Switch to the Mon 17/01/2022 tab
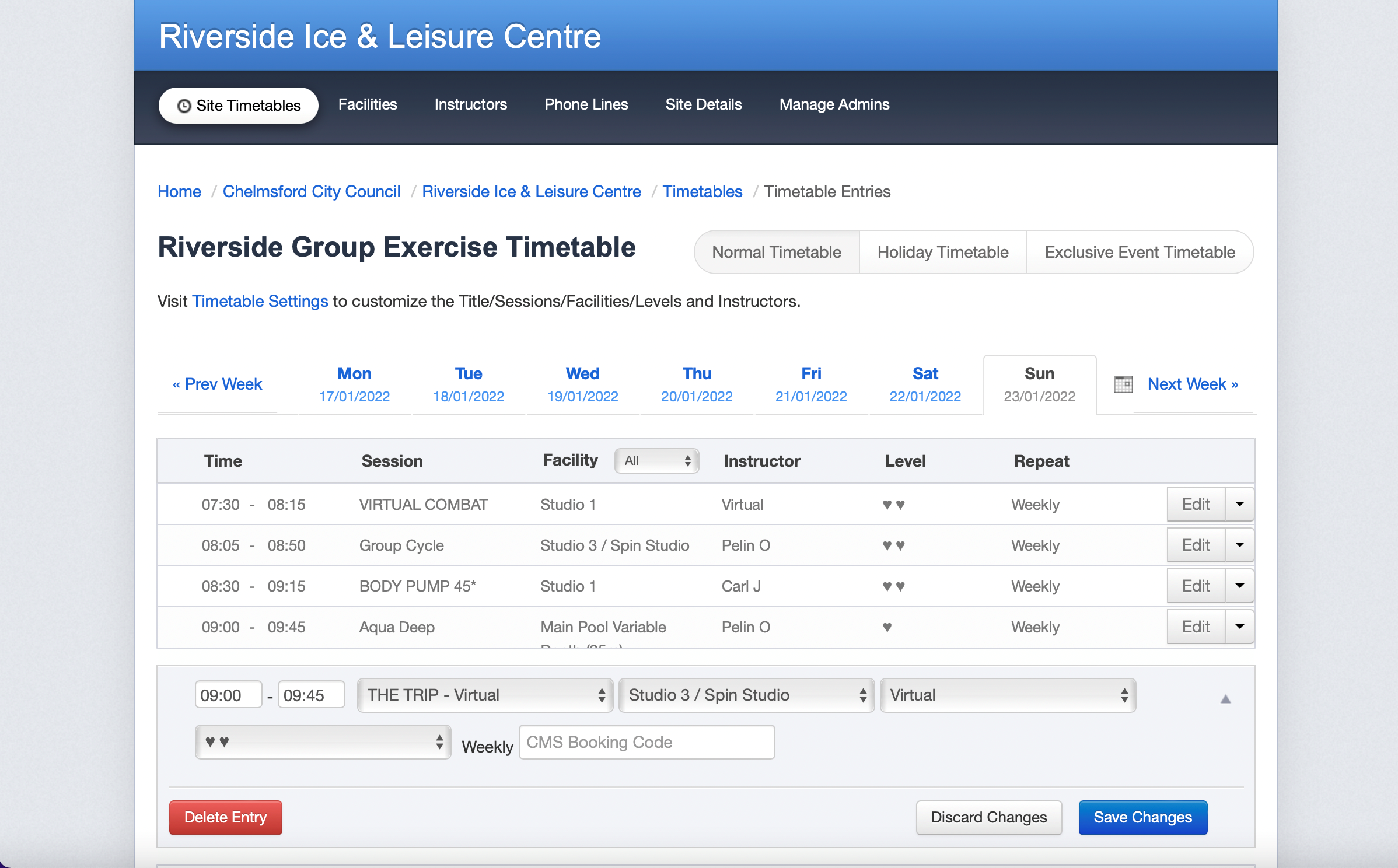The height and width of the screenshot is (868, 1398). pos(354,384)
